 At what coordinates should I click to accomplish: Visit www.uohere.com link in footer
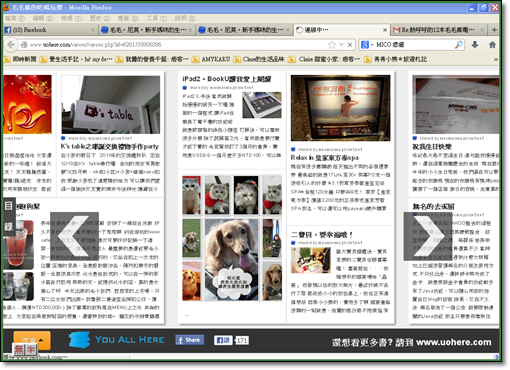pyautogui.click(x=454, y=342)
